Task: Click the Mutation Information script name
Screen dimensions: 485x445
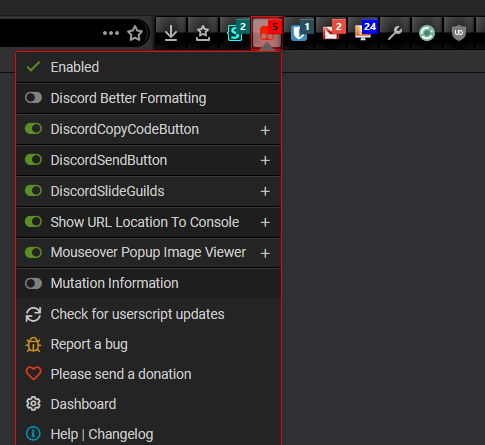Action: click(114, 283)
